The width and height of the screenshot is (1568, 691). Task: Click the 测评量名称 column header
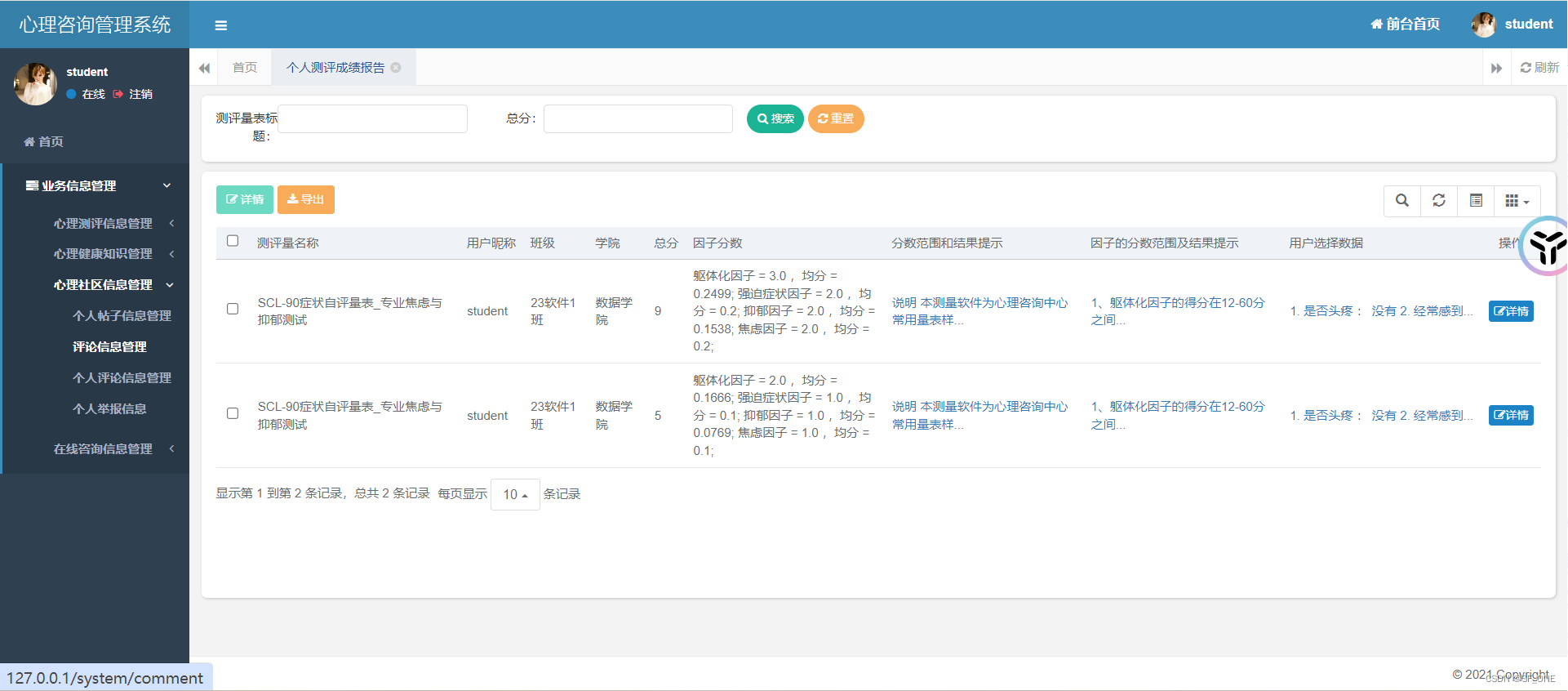click(x=288, y=243)
